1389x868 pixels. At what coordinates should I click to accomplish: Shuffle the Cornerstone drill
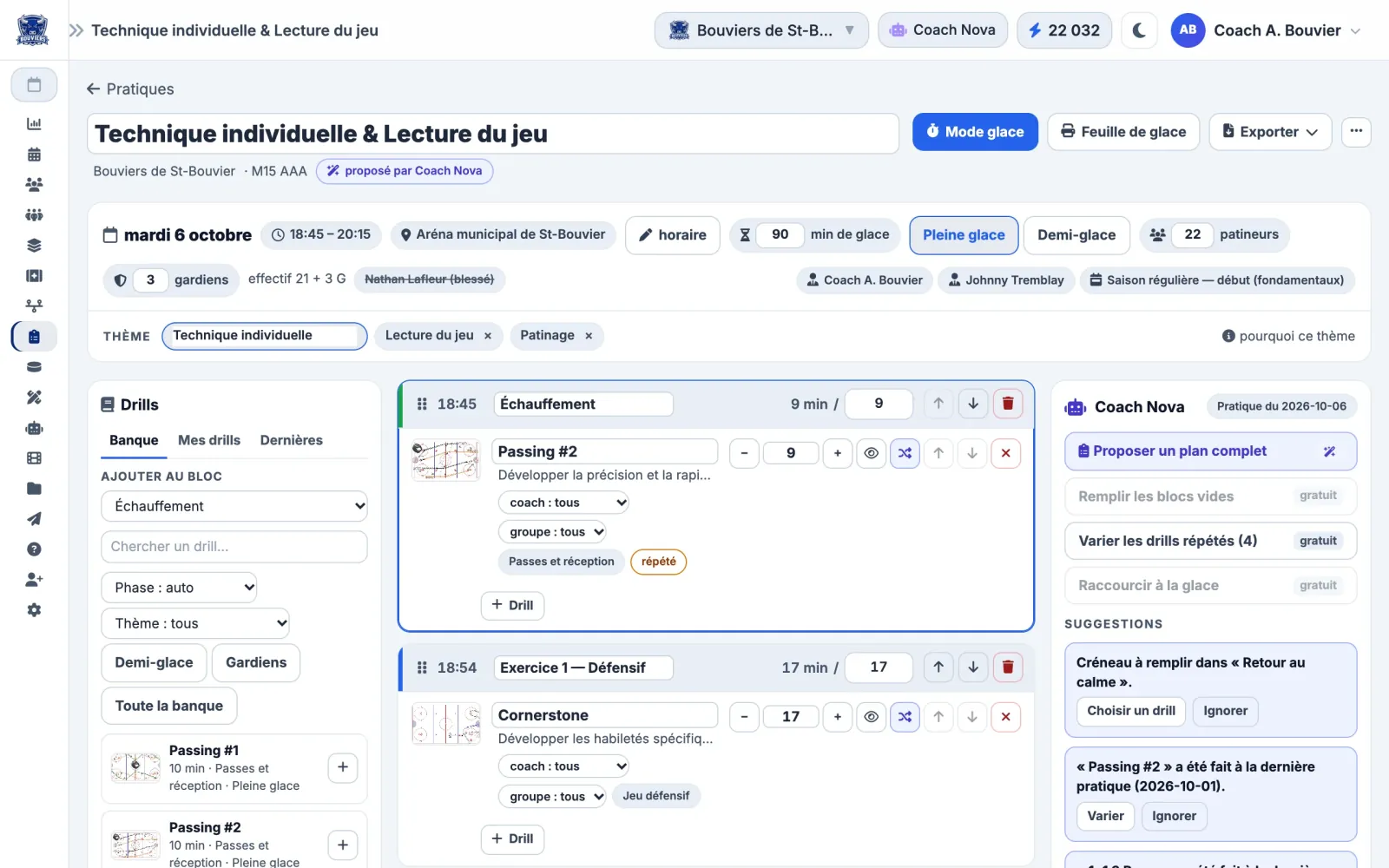[x=905, y=717]
